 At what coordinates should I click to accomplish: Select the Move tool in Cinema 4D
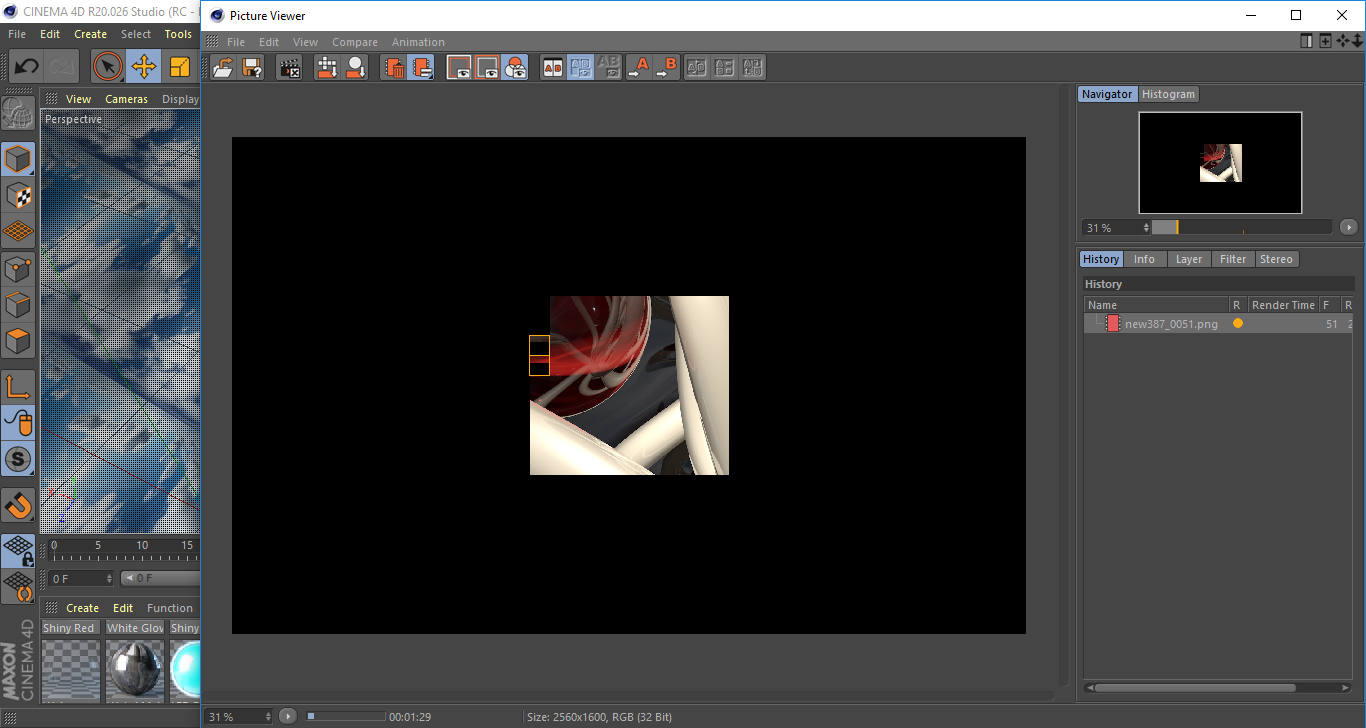coord(144,67)
